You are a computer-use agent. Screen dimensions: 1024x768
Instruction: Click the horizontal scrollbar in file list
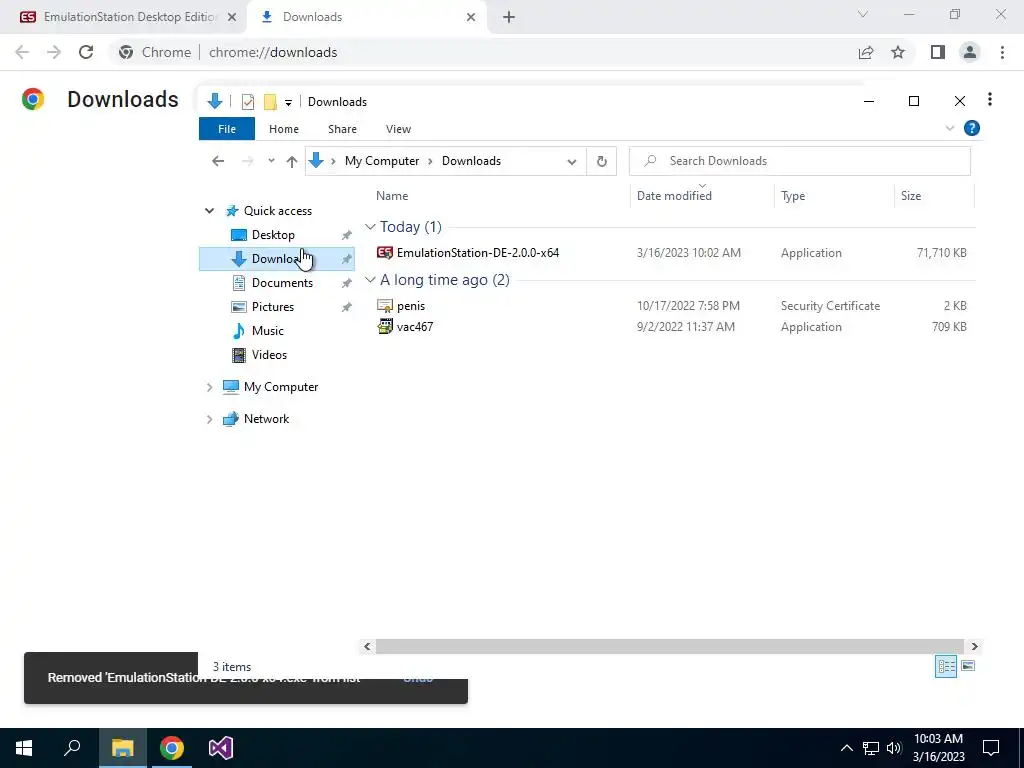coord(670,647)
